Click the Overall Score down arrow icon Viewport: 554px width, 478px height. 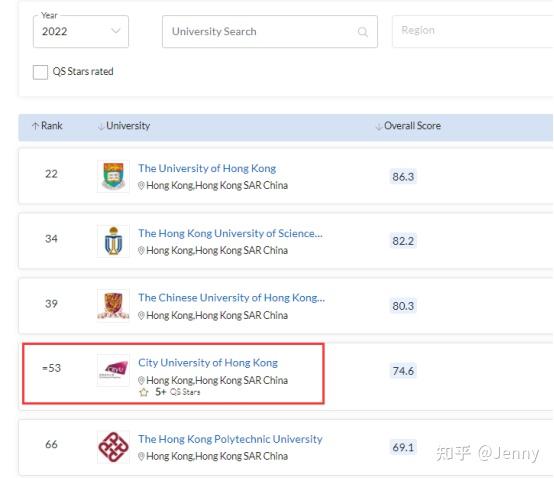(379, 126)
